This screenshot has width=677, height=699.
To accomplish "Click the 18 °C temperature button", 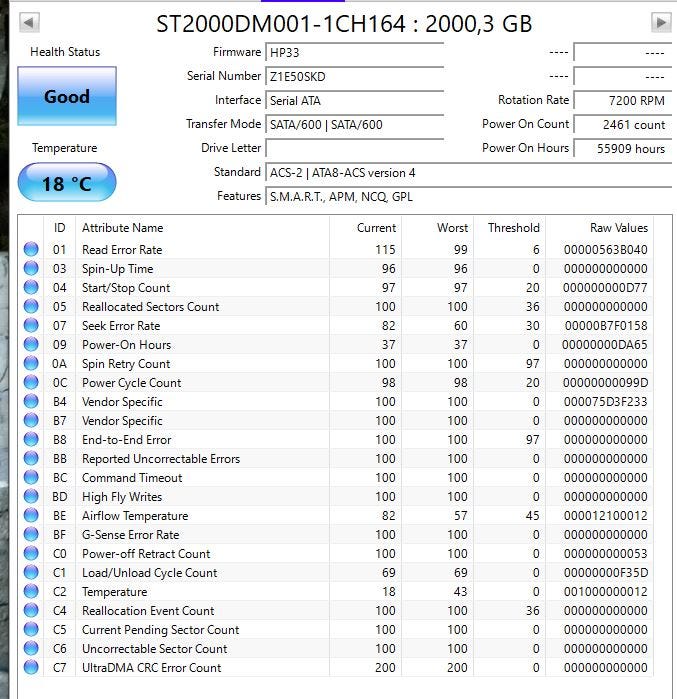I will [67, 182].
